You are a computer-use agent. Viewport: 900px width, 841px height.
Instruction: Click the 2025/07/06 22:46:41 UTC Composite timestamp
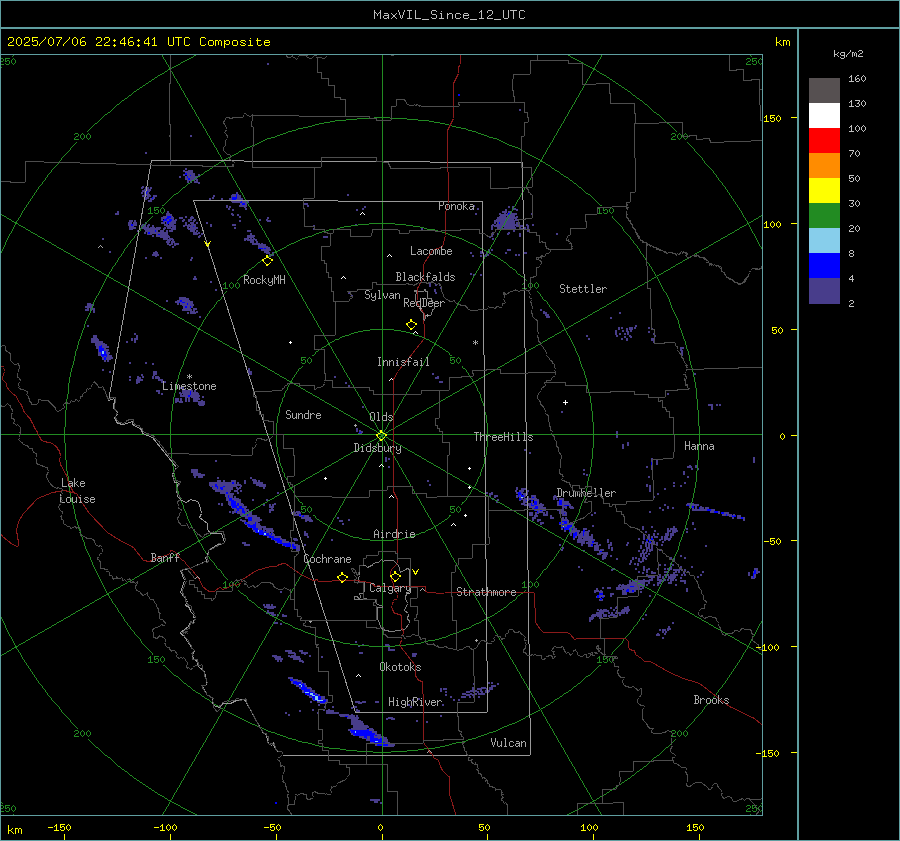[138, 42]
